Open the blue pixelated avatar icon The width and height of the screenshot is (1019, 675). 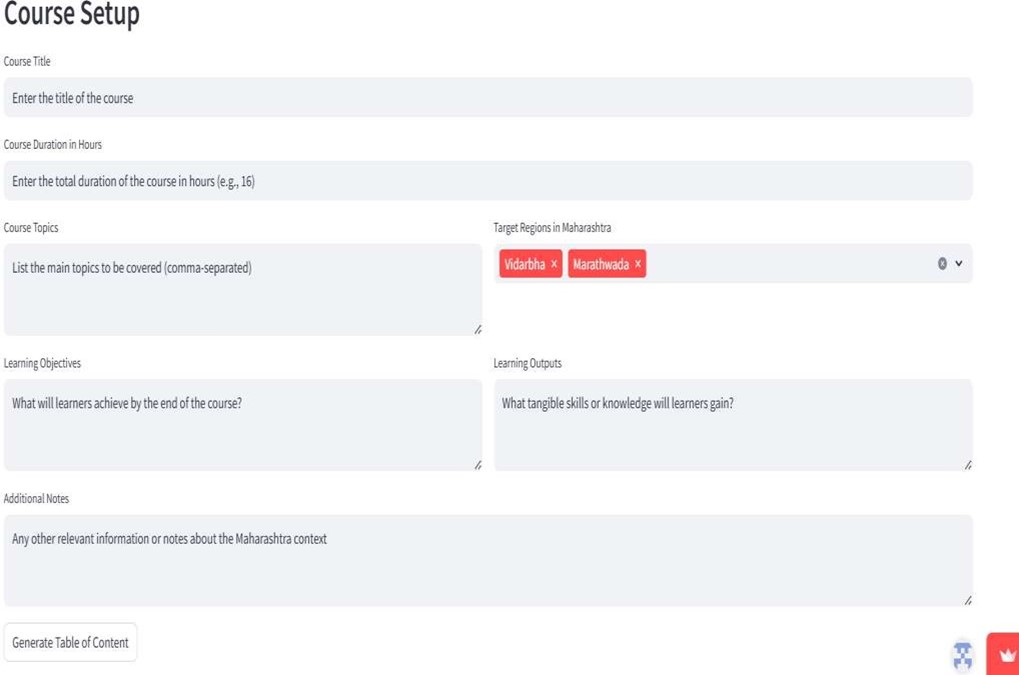tap(962, 655)
